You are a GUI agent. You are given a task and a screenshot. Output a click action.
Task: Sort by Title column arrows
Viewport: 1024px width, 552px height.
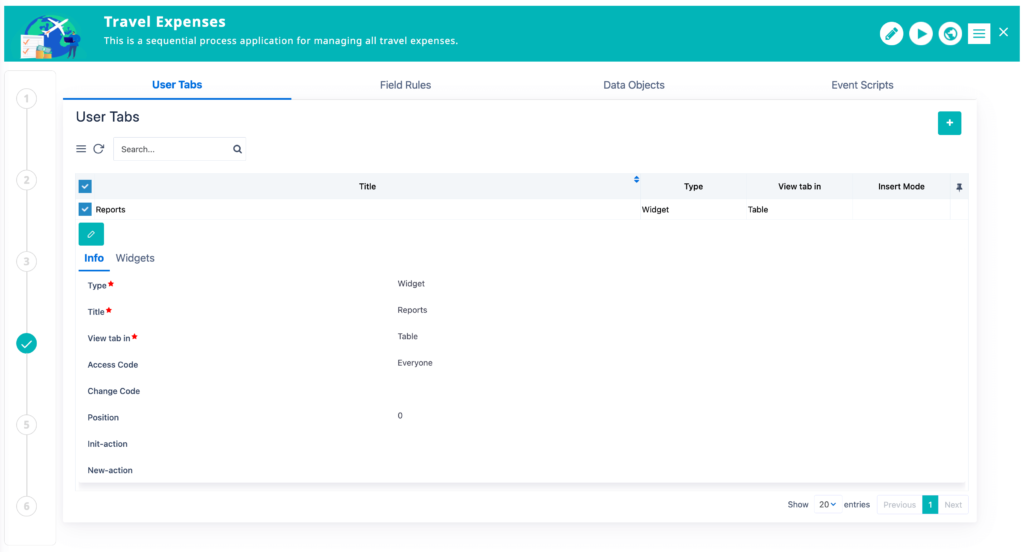[x=636, y=180]
